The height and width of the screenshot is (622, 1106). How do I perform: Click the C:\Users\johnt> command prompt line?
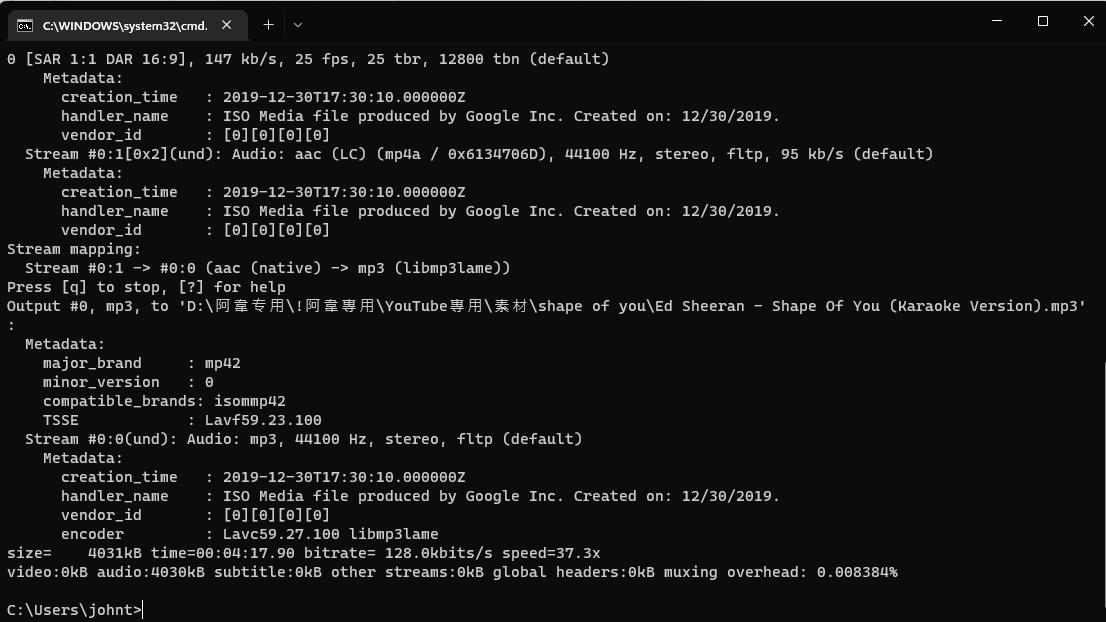pyautogui.click(x=75, y=610)
